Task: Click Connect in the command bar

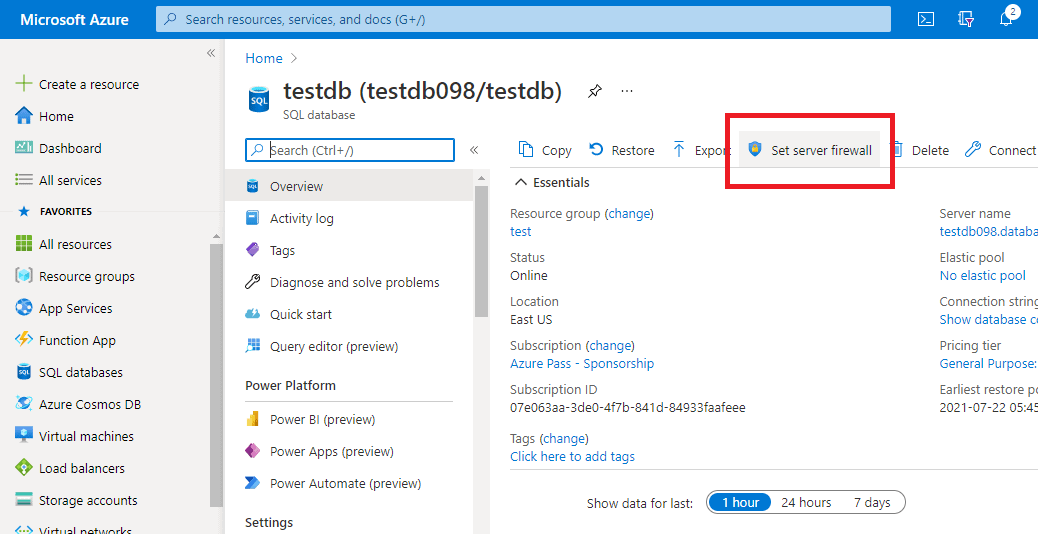Action: (1000, 150)
